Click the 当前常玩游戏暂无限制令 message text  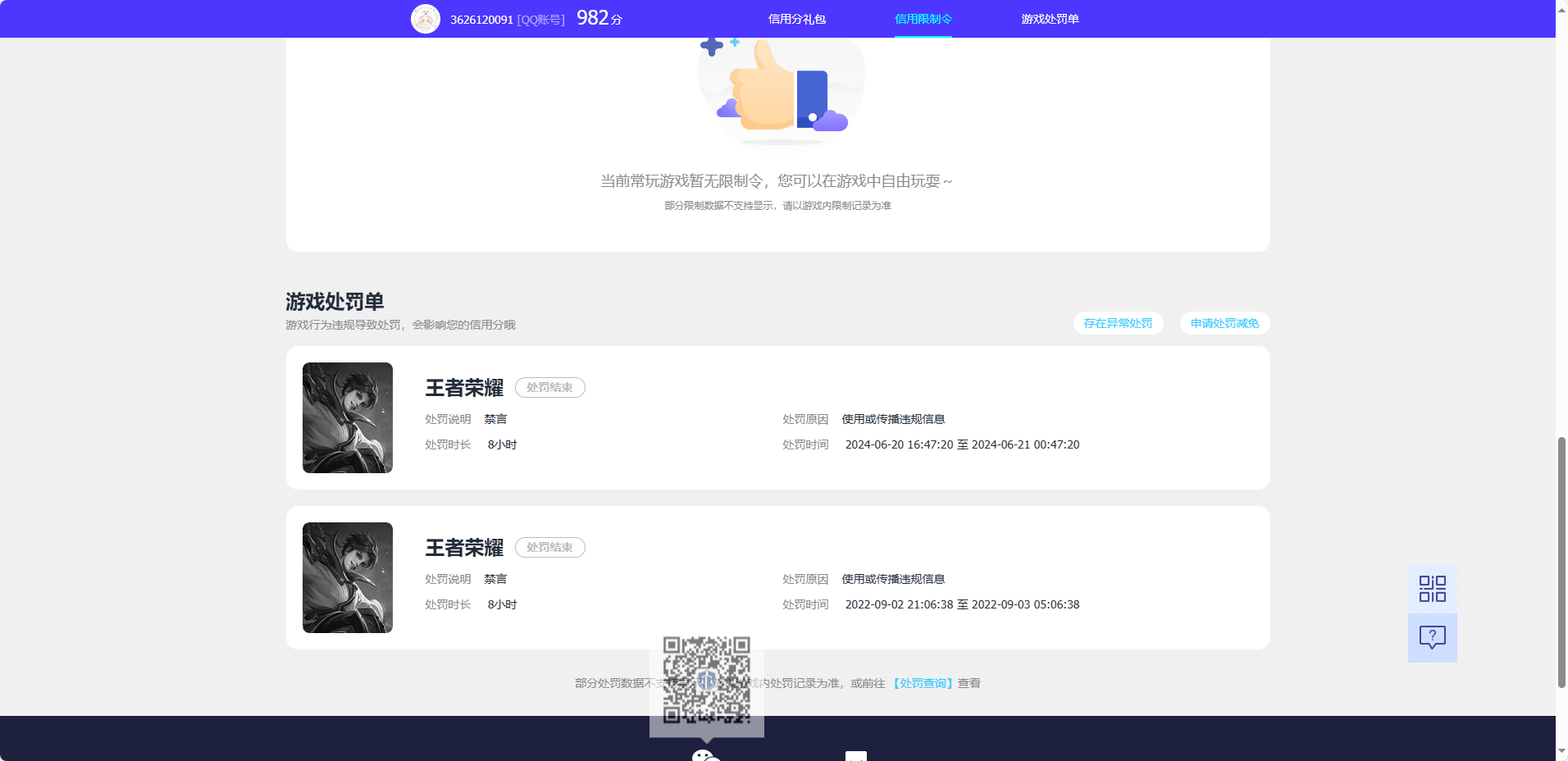pyautogui.click(x=776, y=181)
